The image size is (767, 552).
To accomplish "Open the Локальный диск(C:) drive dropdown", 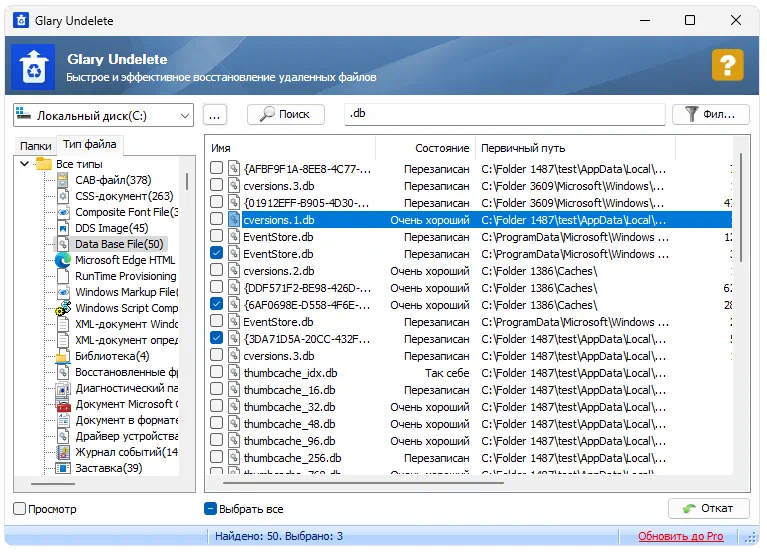I will pos(103,115).
